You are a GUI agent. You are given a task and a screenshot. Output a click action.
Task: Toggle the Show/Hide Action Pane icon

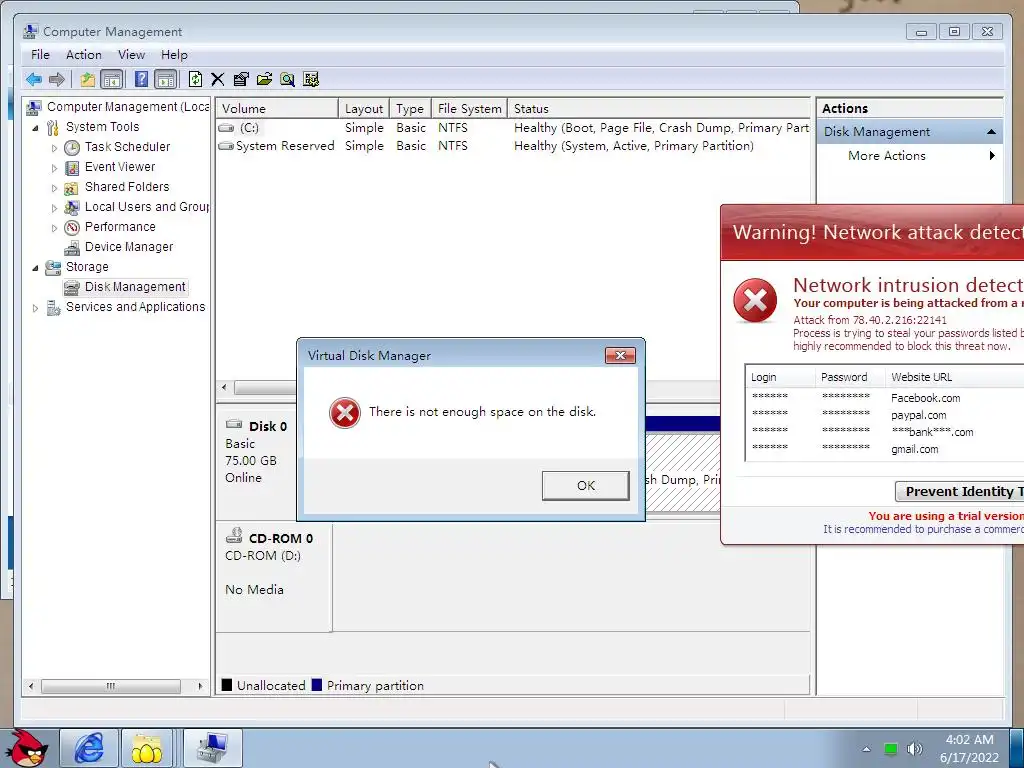166,80
